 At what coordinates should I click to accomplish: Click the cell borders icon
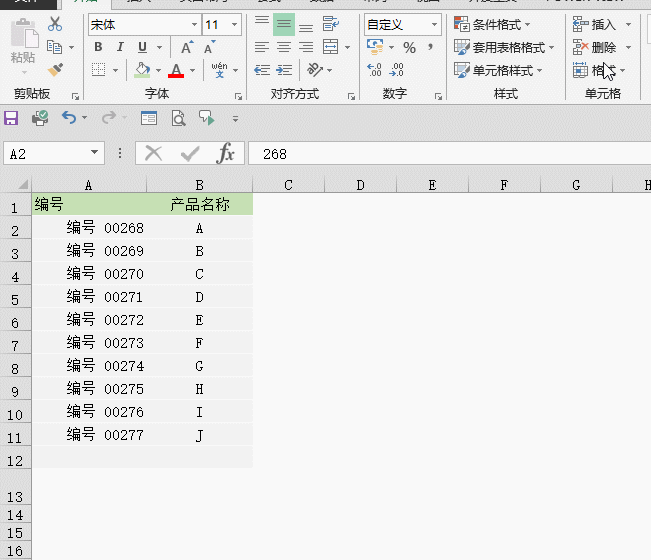(x=98, y=70)
